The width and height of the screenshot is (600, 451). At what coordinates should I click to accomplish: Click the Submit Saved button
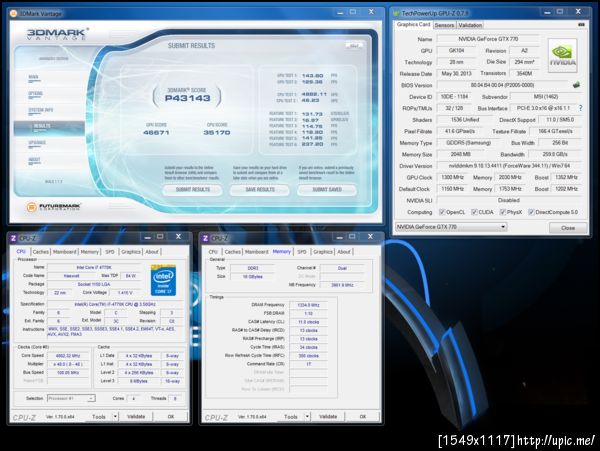pos(327,190)
